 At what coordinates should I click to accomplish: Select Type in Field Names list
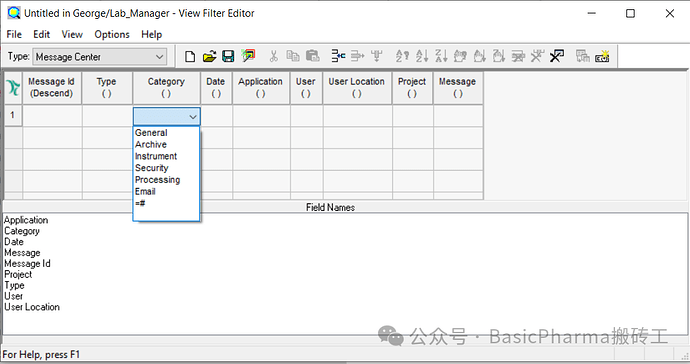[x=14, y=285]
